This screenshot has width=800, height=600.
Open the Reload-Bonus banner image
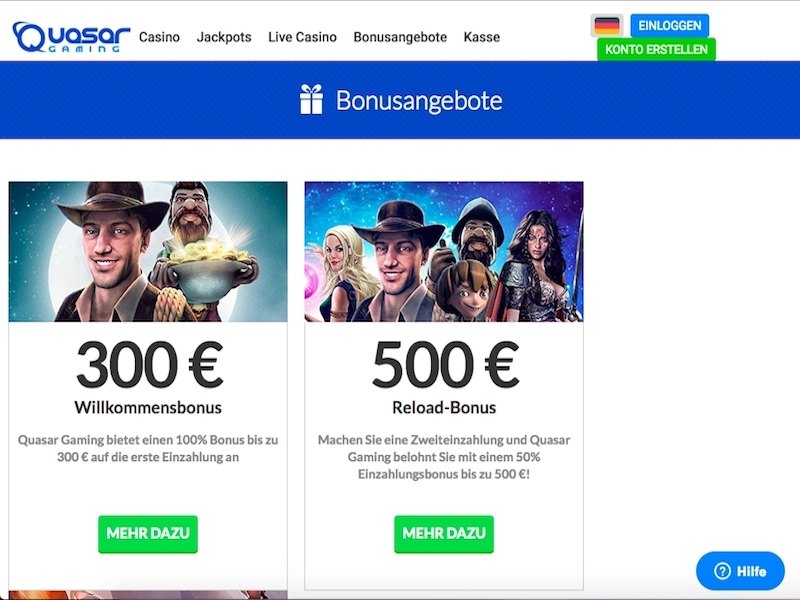pyautogui.click(x=444, y=252)
